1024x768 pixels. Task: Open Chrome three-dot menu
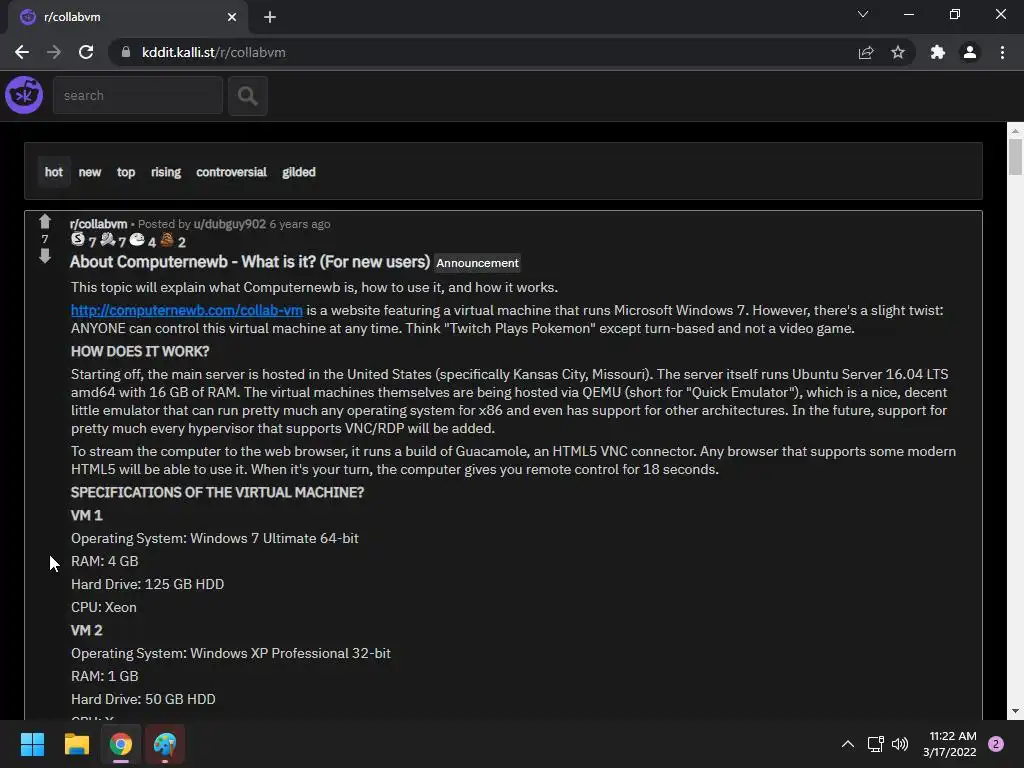(x=1002, y=52)
